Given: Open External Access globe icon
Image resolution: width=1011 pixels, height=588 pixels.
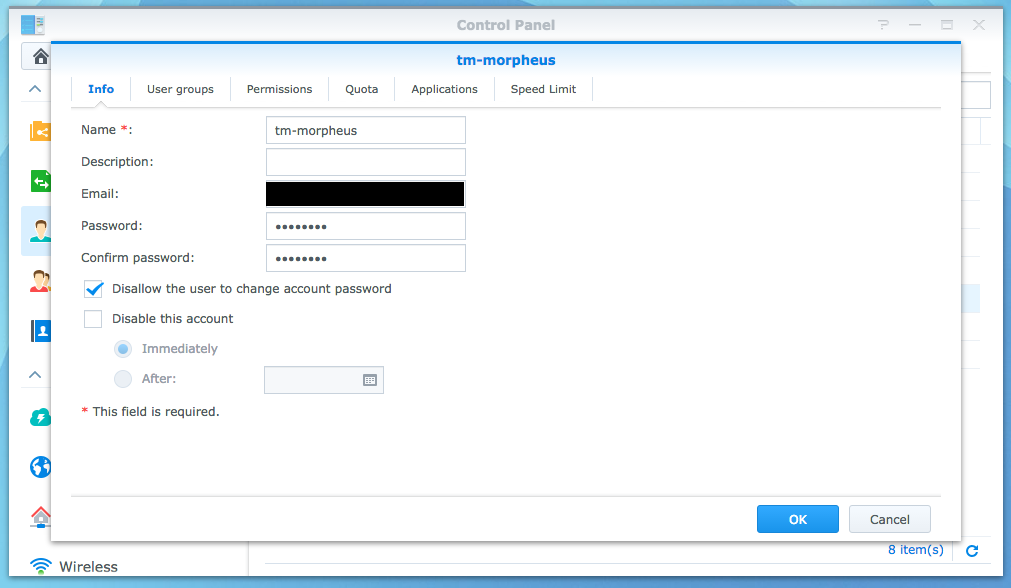Looking at the screenshot, I should 40,466.
